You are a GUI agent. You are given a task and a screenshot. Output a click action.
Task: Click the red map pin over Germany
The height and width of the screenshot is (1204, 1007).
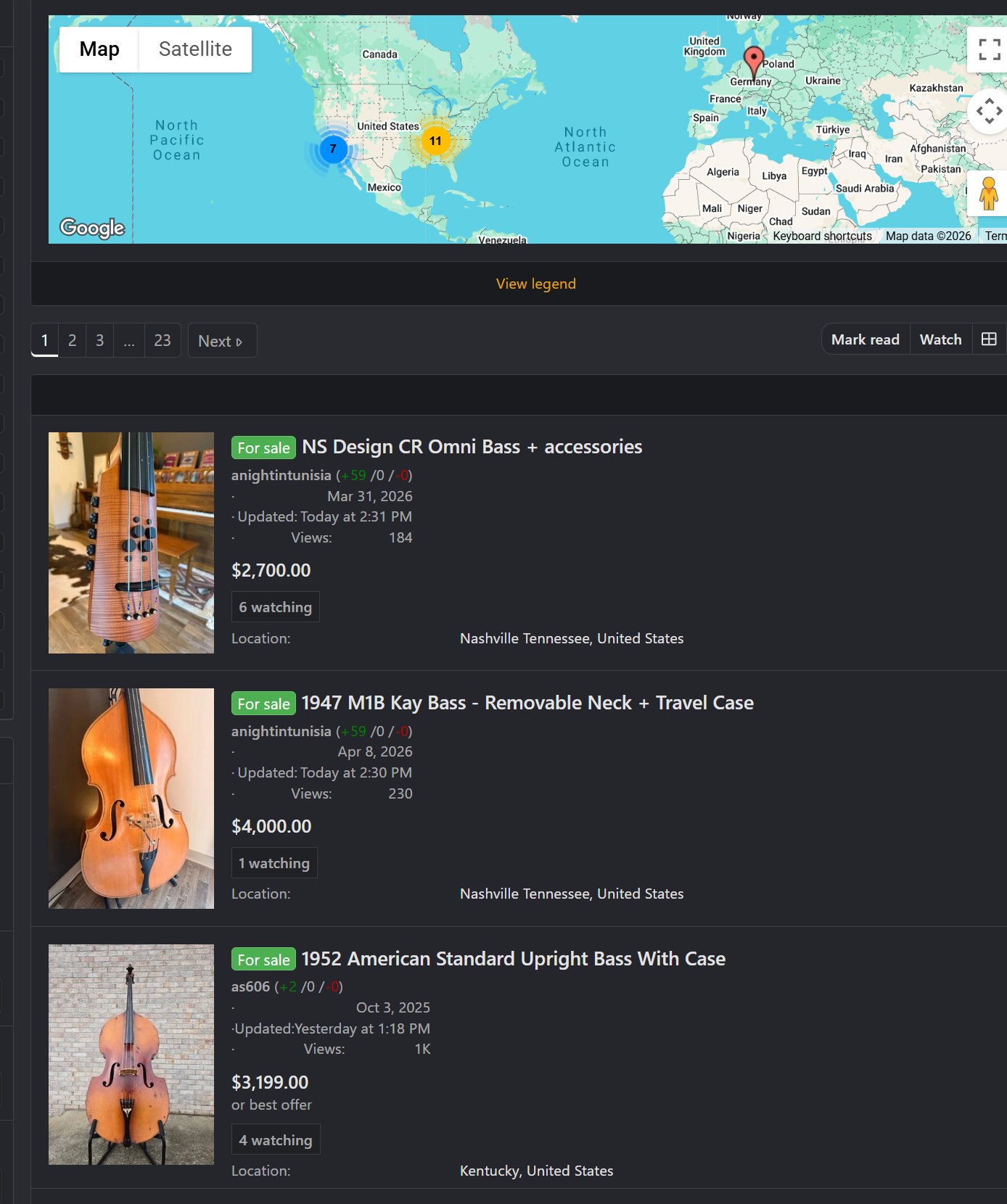pyautogui.click(x=754, y=62)
